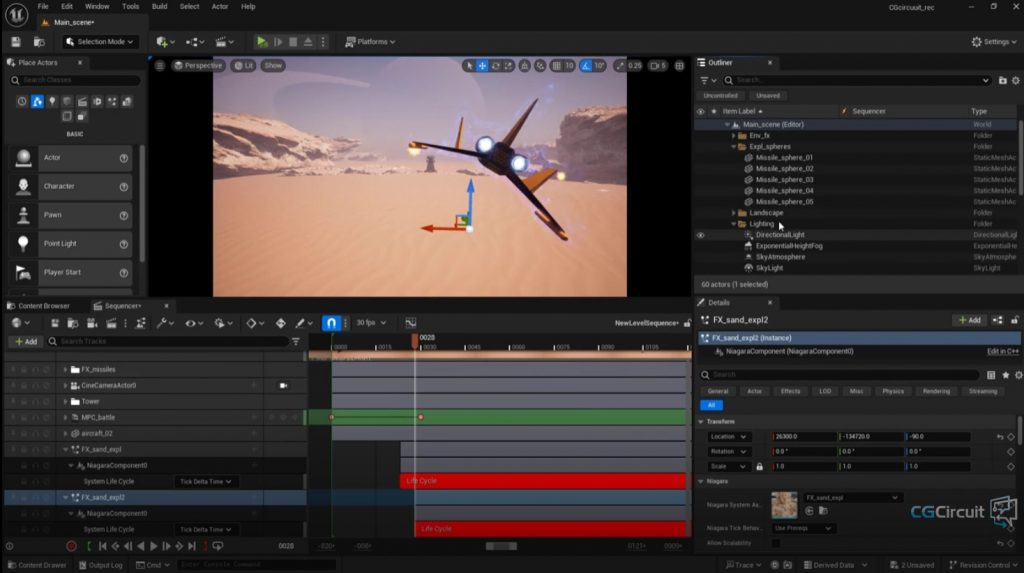Toggle the Sequencer snapping magnet button
The height and width of the screenshot is (573, 1024).
(331, 323)
